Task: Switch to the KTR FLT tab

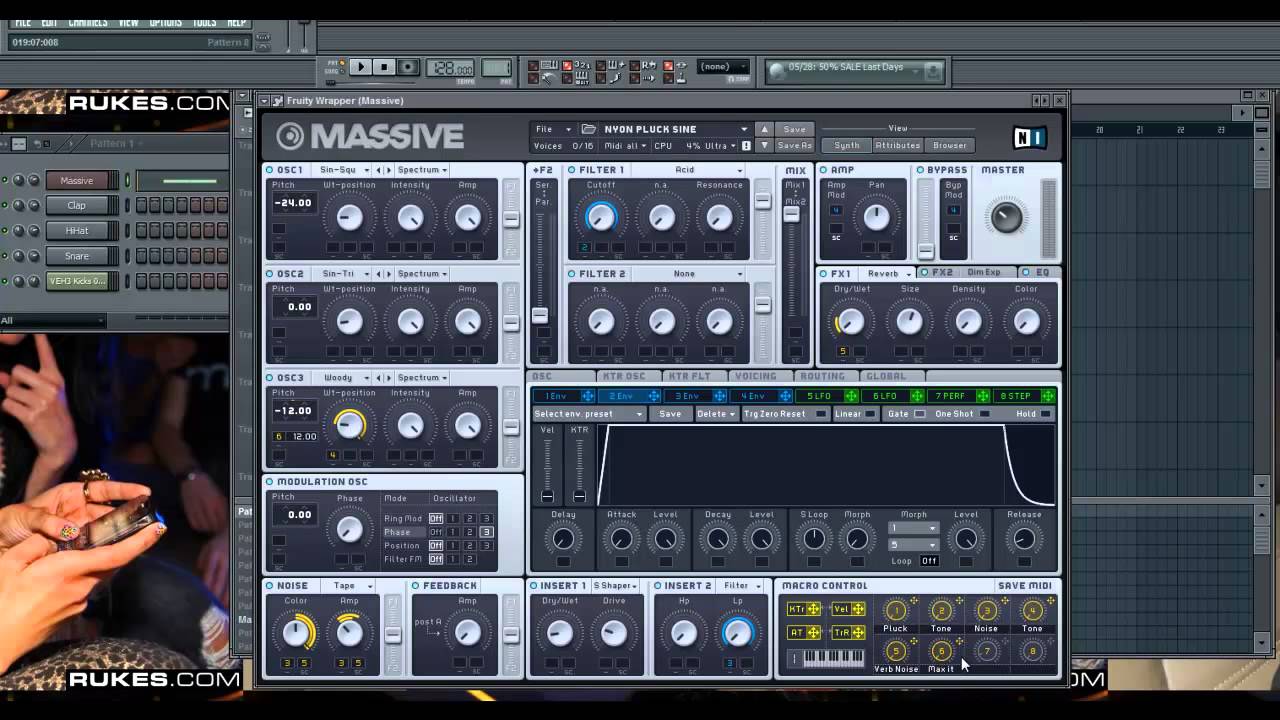Action: point(689,377)
